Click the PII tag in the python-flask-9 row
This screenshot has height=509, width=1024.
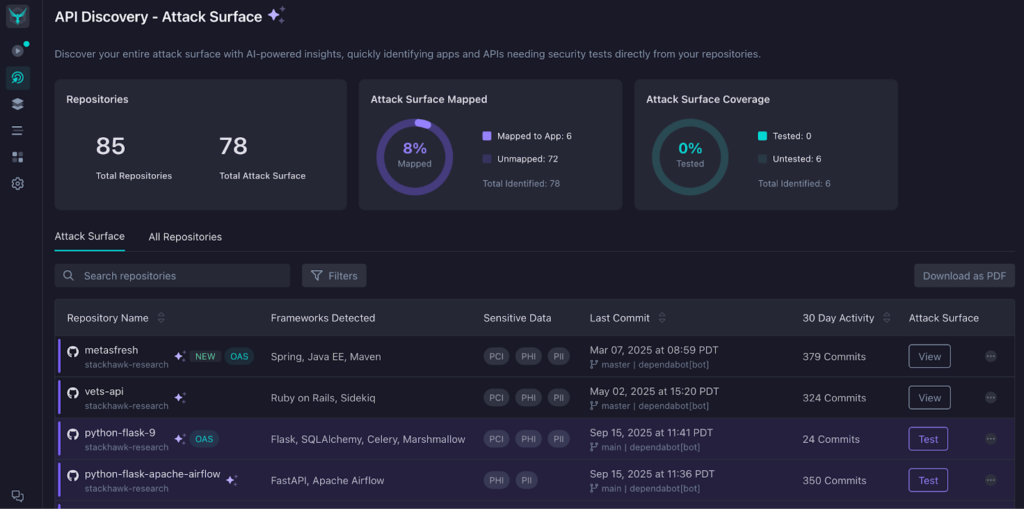point(558,438)
